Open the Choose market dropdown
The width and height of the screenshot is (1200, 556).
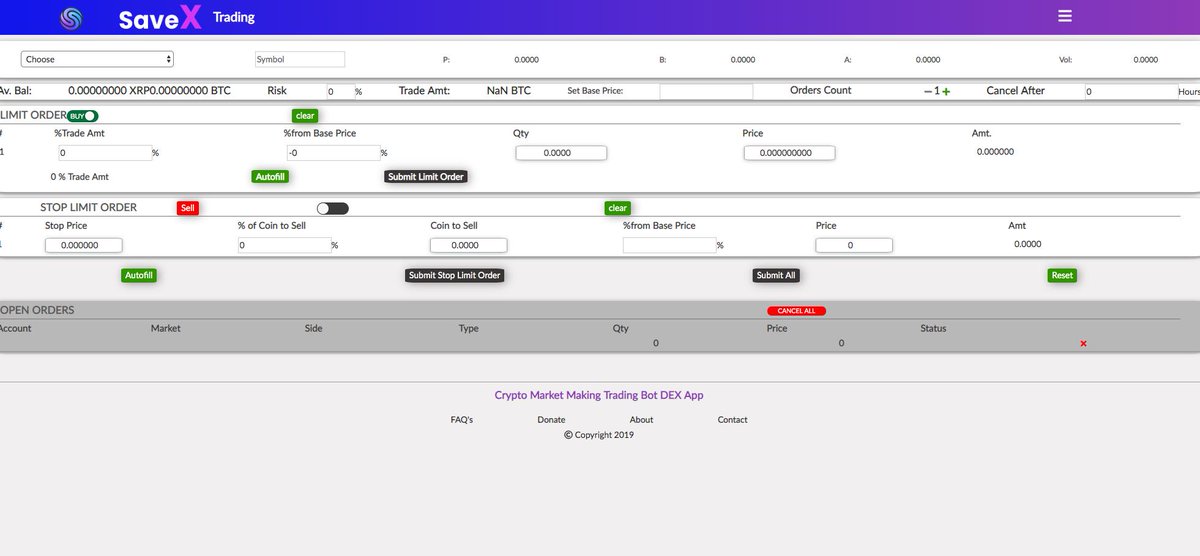click(97, 60)
